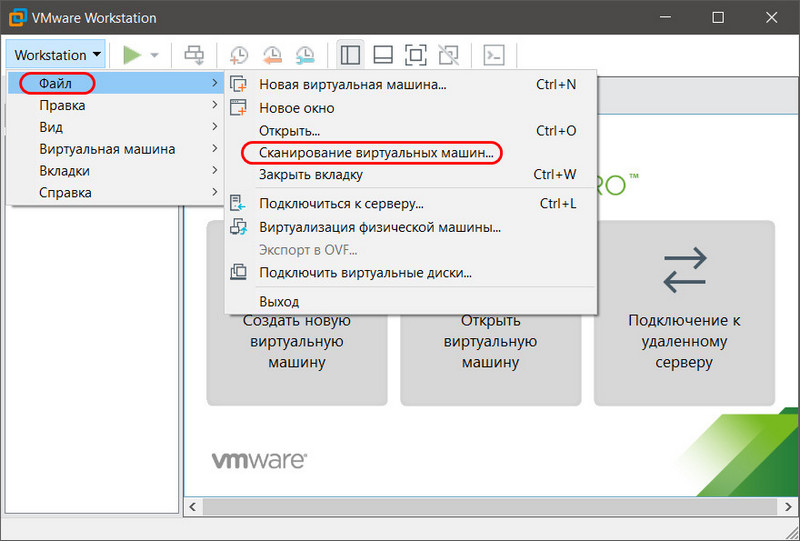Power on virtual machine with green play button
The image size is (800, 541).
(132, 55)
